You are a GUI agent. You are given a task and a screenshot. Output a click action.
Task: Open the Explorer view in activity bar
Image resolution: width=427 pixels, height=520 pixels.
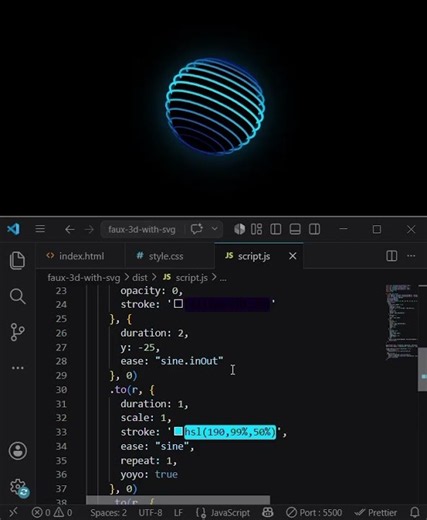[x=17, y=260]
